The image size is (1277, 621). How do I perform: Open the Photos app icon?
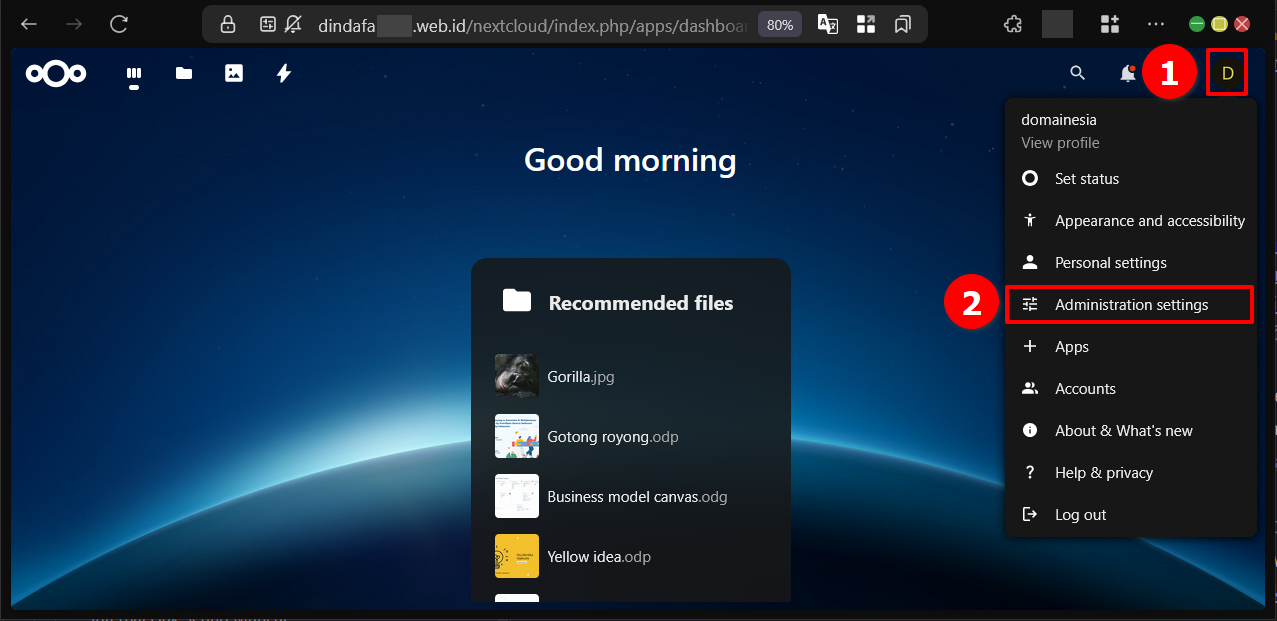(x=234, y=73)
